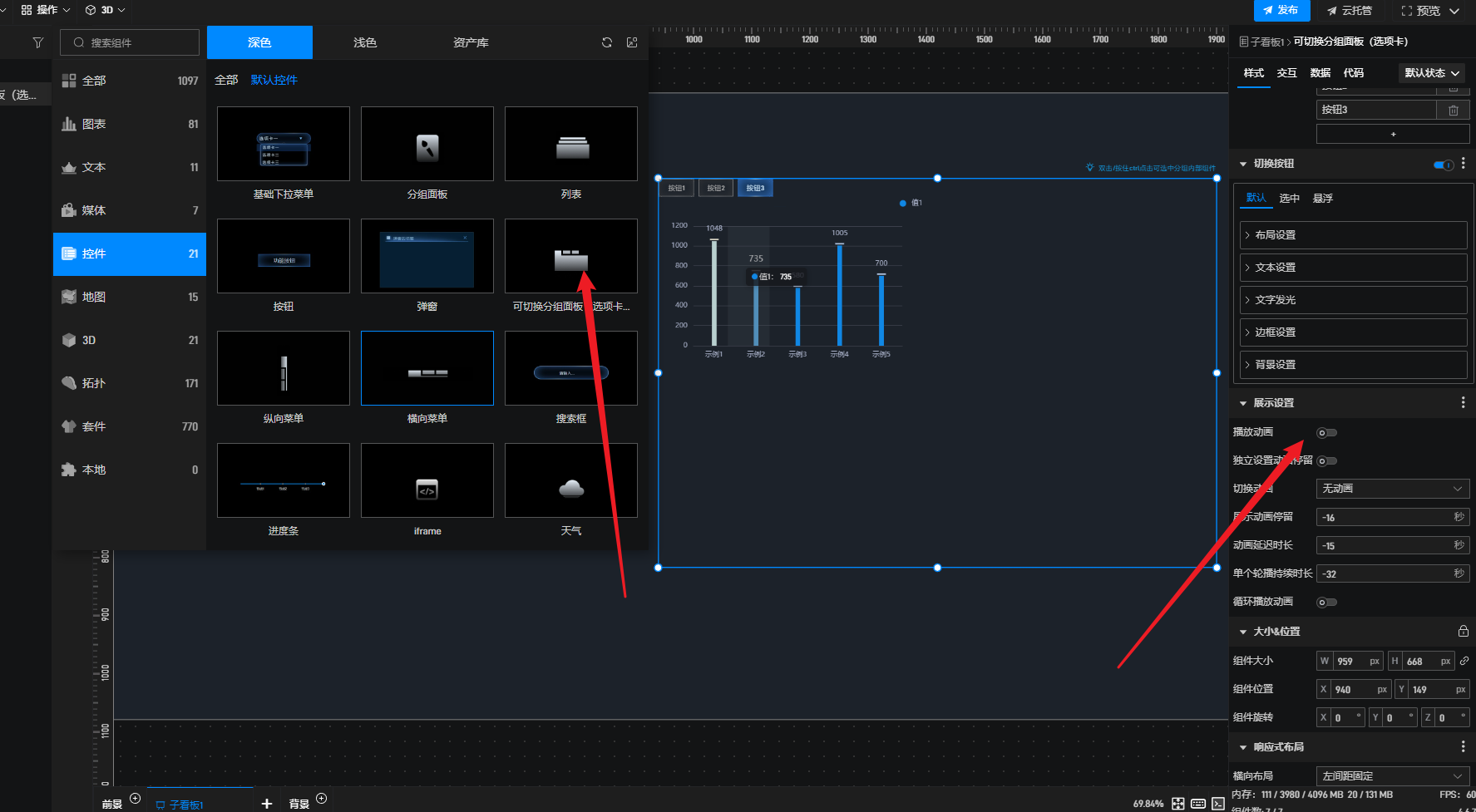This screenshot has height=812, width=1476.
Task: Toggle the 切换按钮 switch
Action: pos(1444,165)
